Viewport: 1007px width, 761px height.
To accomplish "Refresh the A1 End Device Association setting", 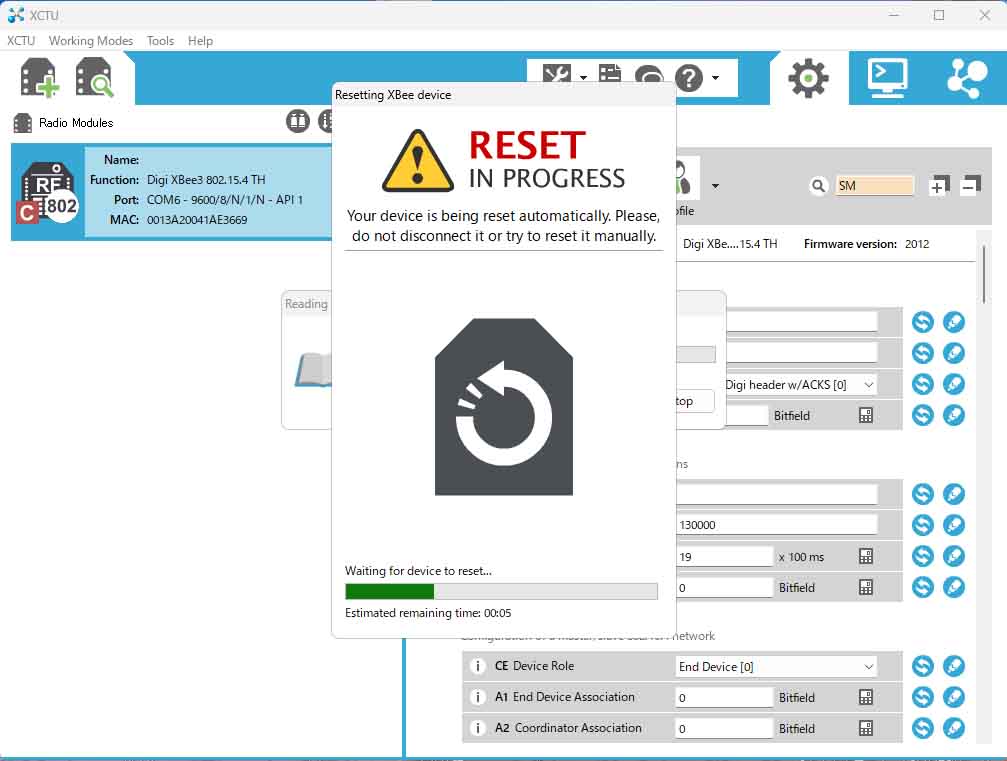I will [x=923, y=697].
